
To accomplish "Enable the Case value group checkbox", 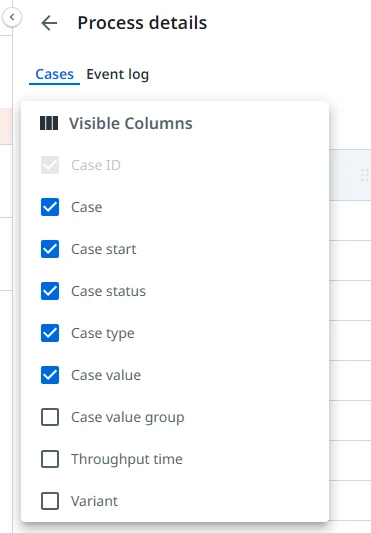I will click(x=50, y=417).
